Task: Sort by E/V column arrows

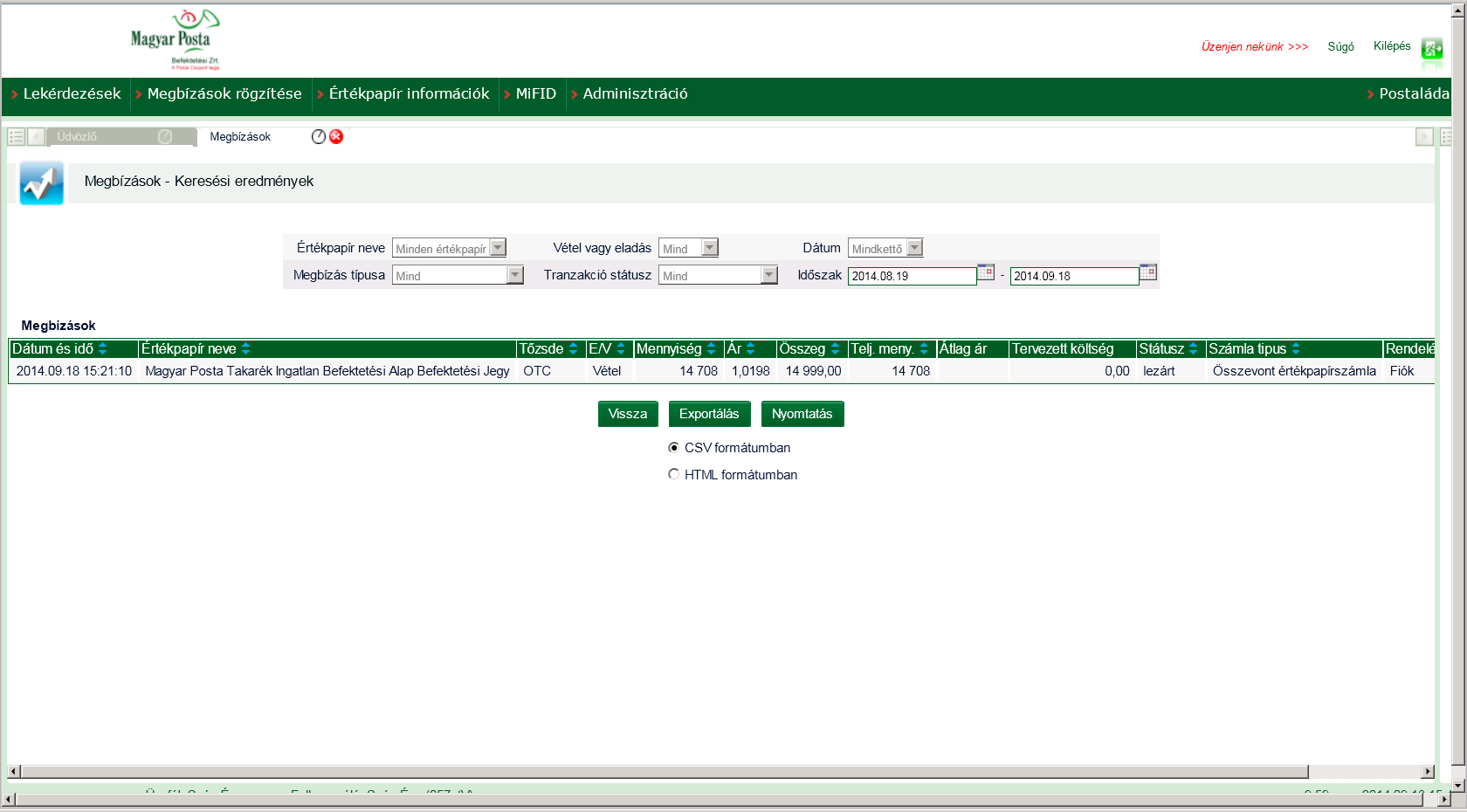Action: click(621, 348)
